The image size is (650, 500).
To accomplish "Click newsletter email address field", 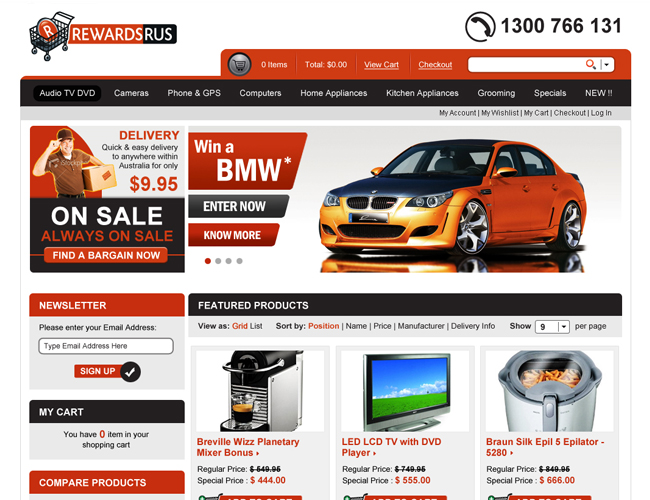I will coord(106,346).
